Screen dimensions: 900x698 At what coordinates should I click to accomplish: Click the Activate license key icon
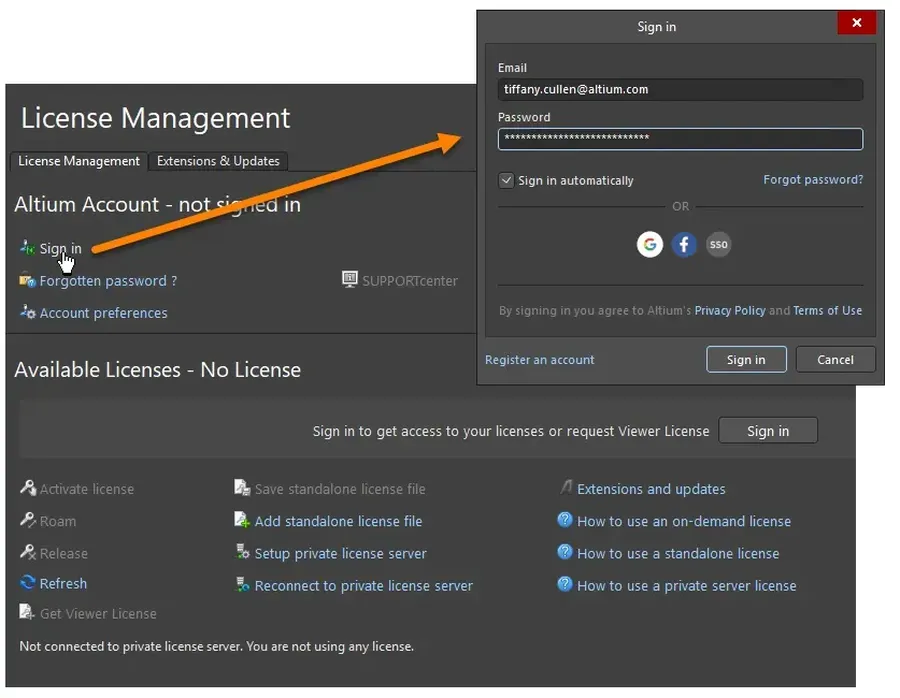pyautogui.click(x=28, y=488)
